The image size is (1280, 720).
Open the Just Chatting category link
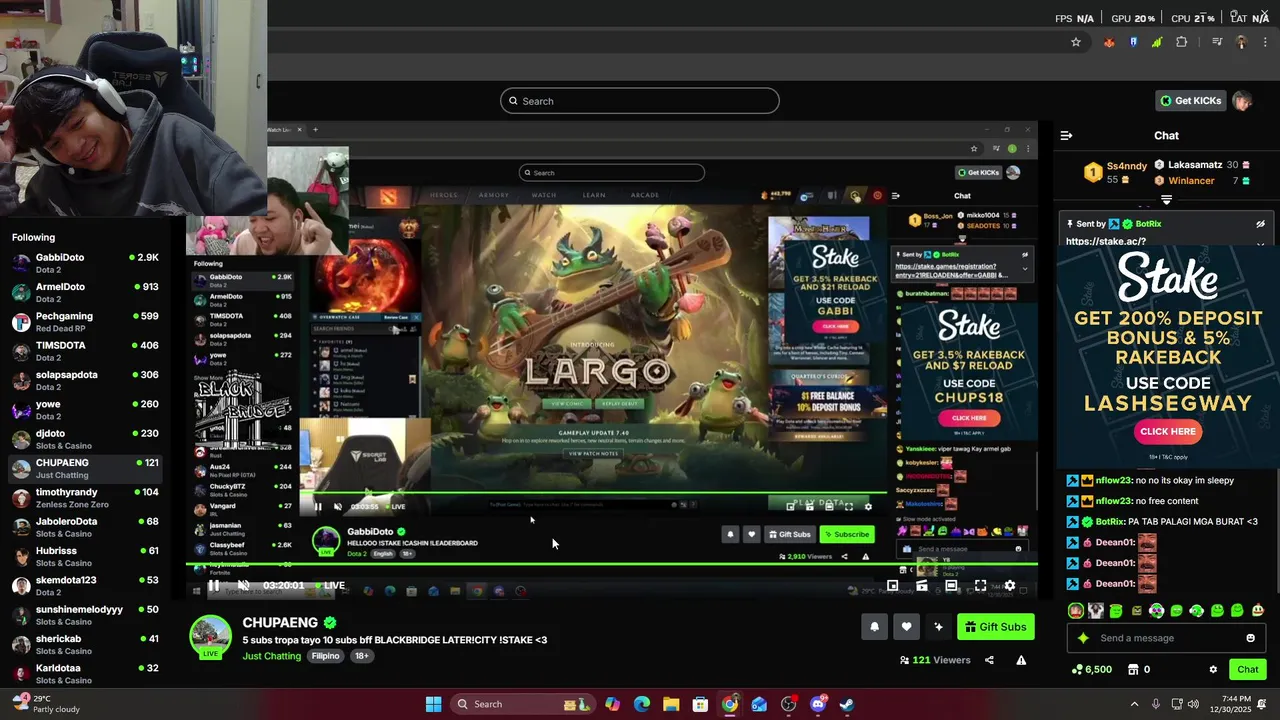point(271,656)
